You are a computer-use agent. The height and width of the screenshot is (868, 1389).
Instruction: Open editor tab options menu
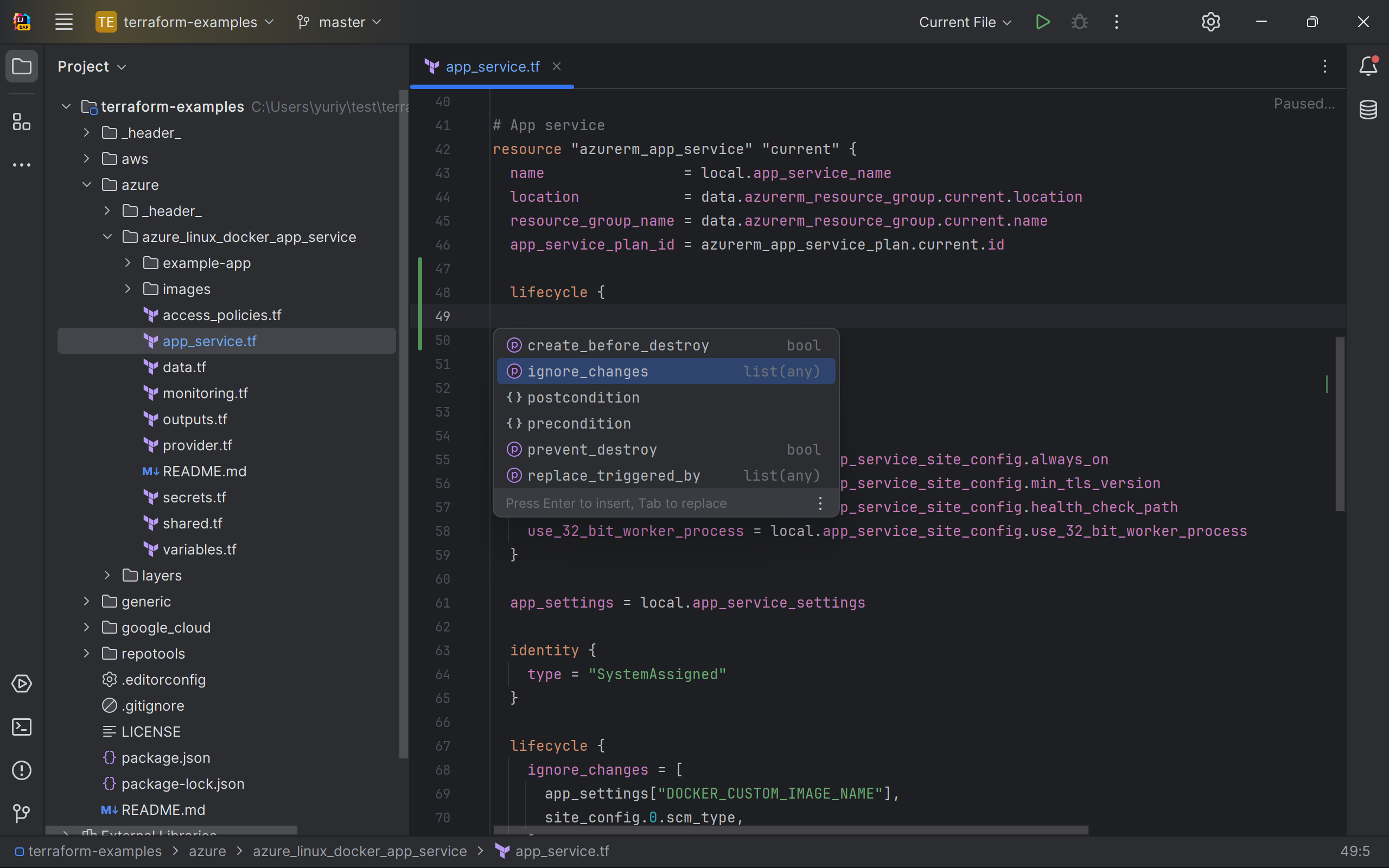click(x=1325, y=67)
